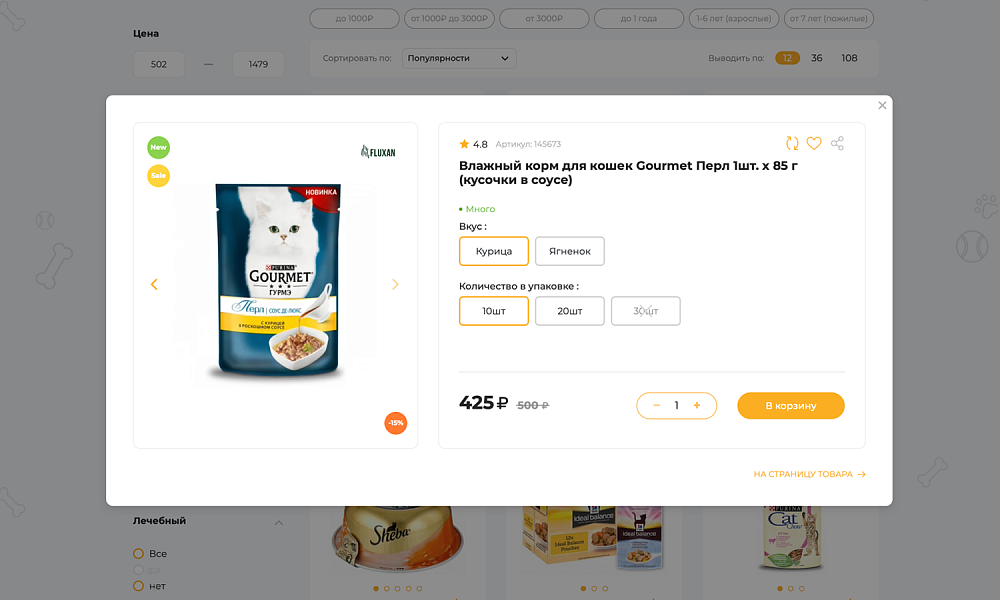Show next product photo with right arrow
This screenshot has width=1000, height=600.
point(395,284)
